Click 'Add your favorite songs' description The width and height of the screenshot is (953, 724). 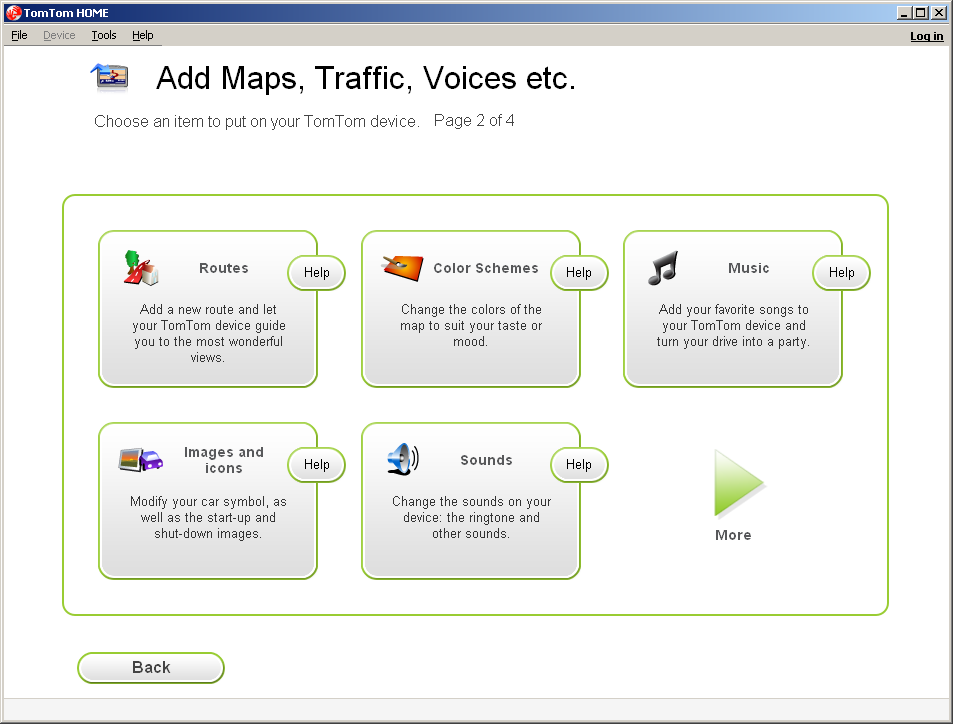point(733,325)
